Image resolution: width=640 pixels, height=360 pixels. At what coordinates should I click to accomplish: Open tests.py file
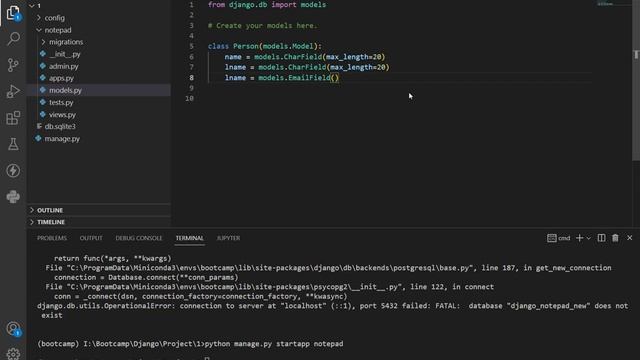pyautogui.click(x=99, y=102)
